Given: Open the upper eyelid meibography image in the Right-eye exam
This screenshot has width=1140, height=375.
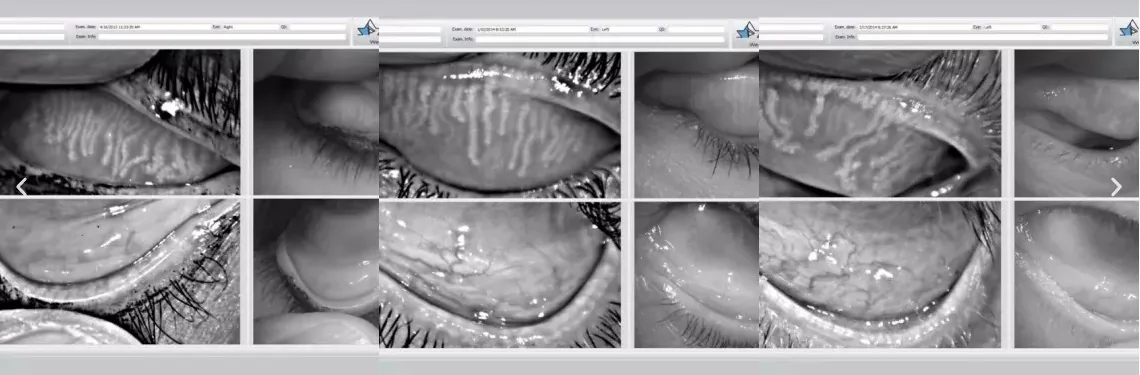Looking at the screenshot, I should point(119,122).
